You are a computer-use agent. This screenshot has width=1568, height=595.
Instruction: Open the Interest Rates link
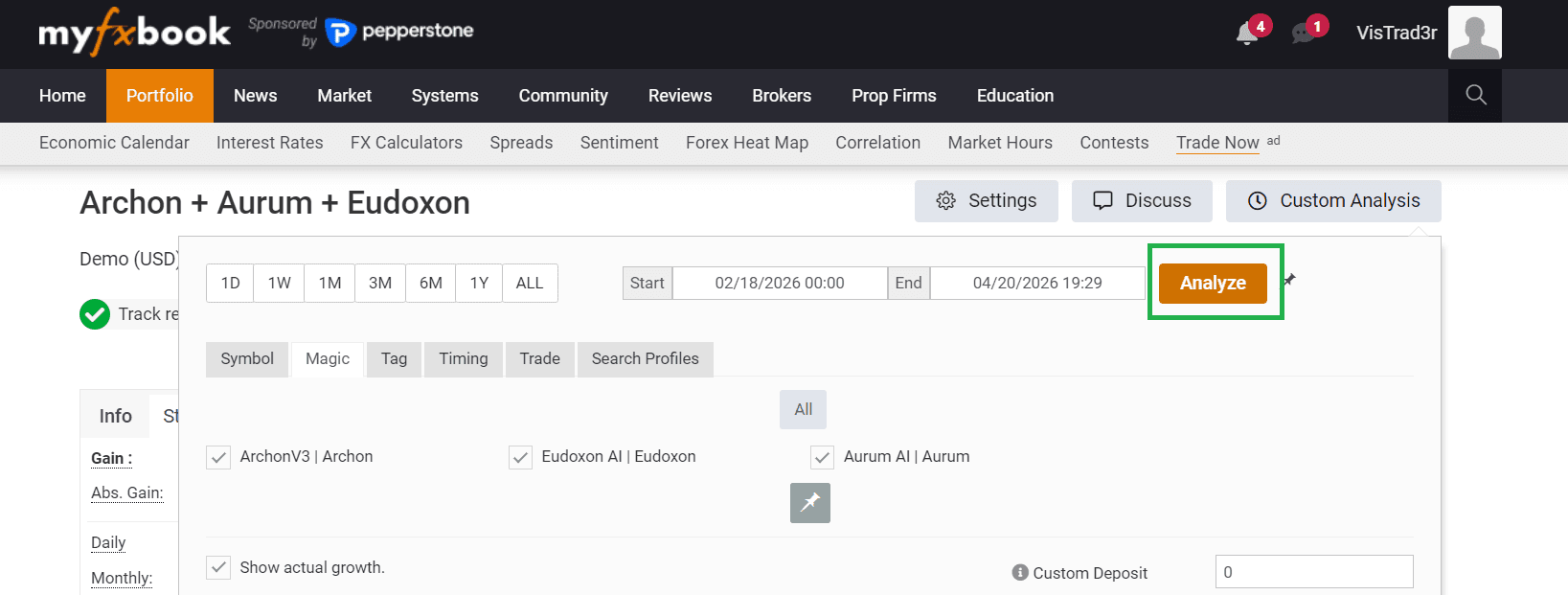[x=270, y=143]
